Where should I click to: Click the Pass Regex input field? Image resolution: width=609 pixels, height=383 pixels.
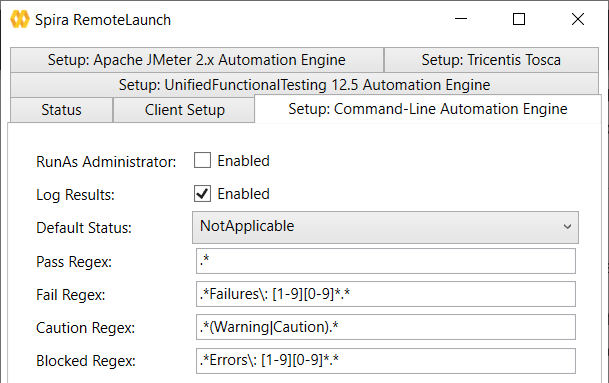pos(386,261)
